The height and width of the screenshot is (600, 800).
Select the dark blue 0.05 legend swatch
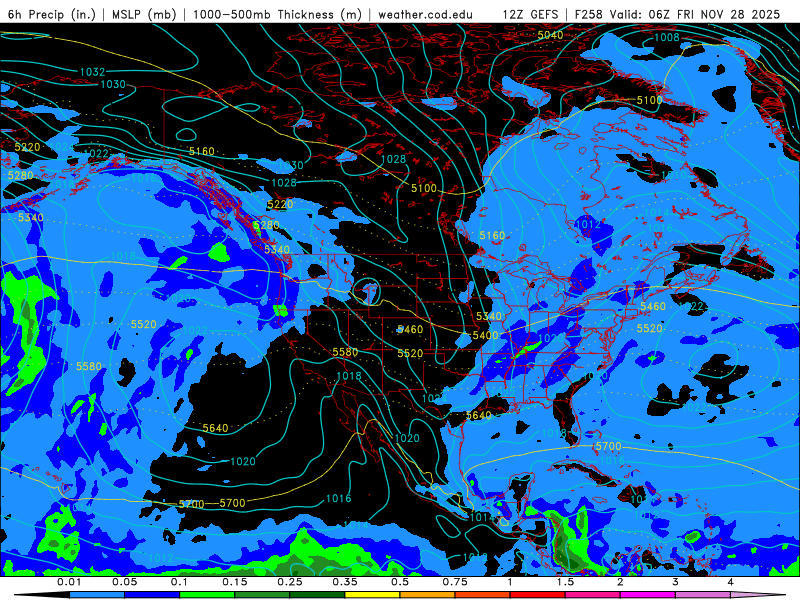(153, 595)
